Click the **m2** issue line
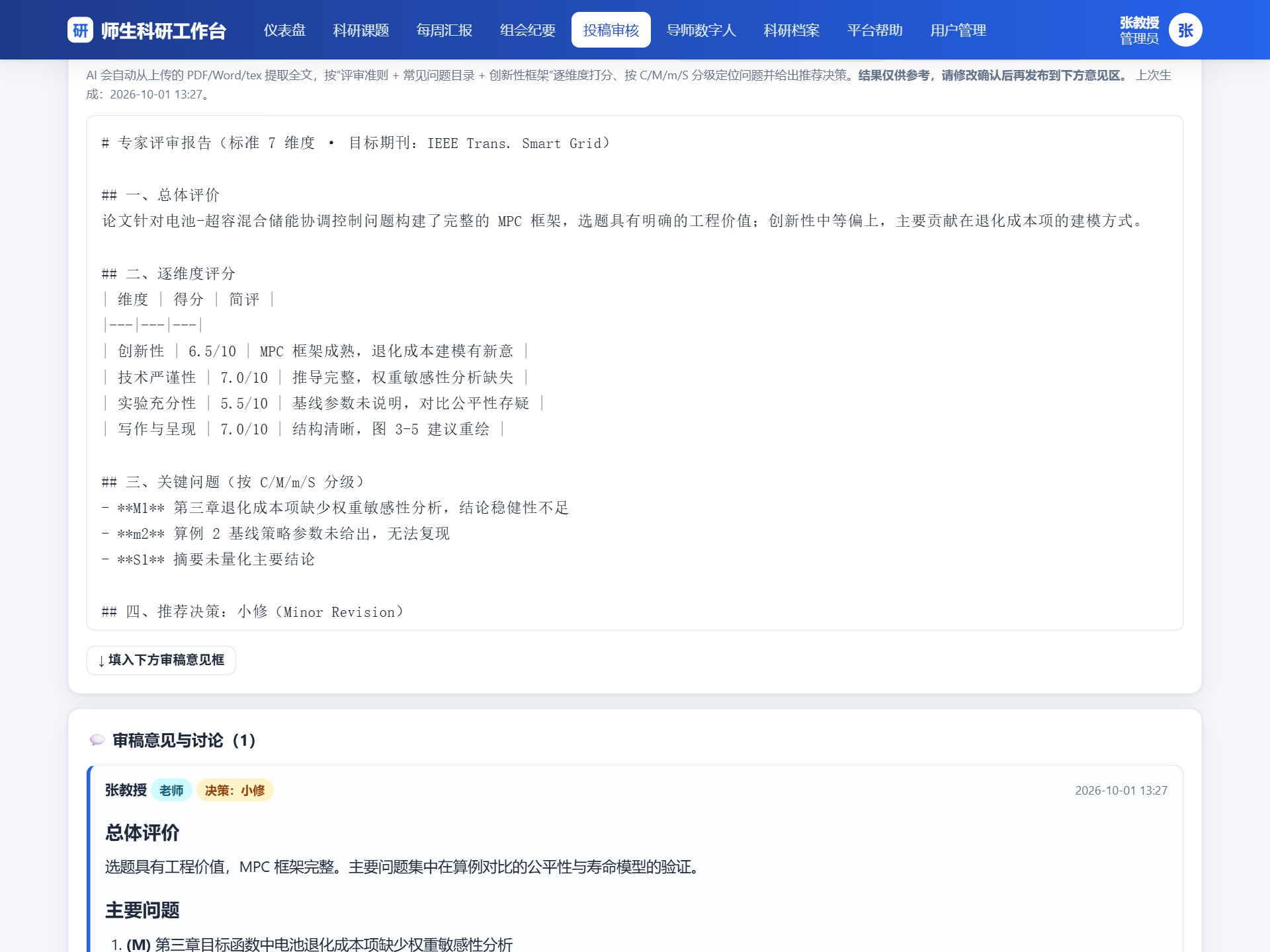 click(x=275, y=534)
